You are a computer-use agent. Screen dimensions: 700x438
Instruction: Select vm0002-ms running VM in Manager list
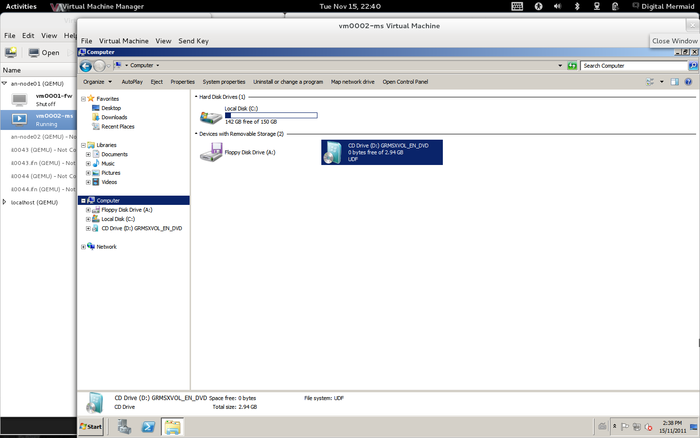coord(38,120)
